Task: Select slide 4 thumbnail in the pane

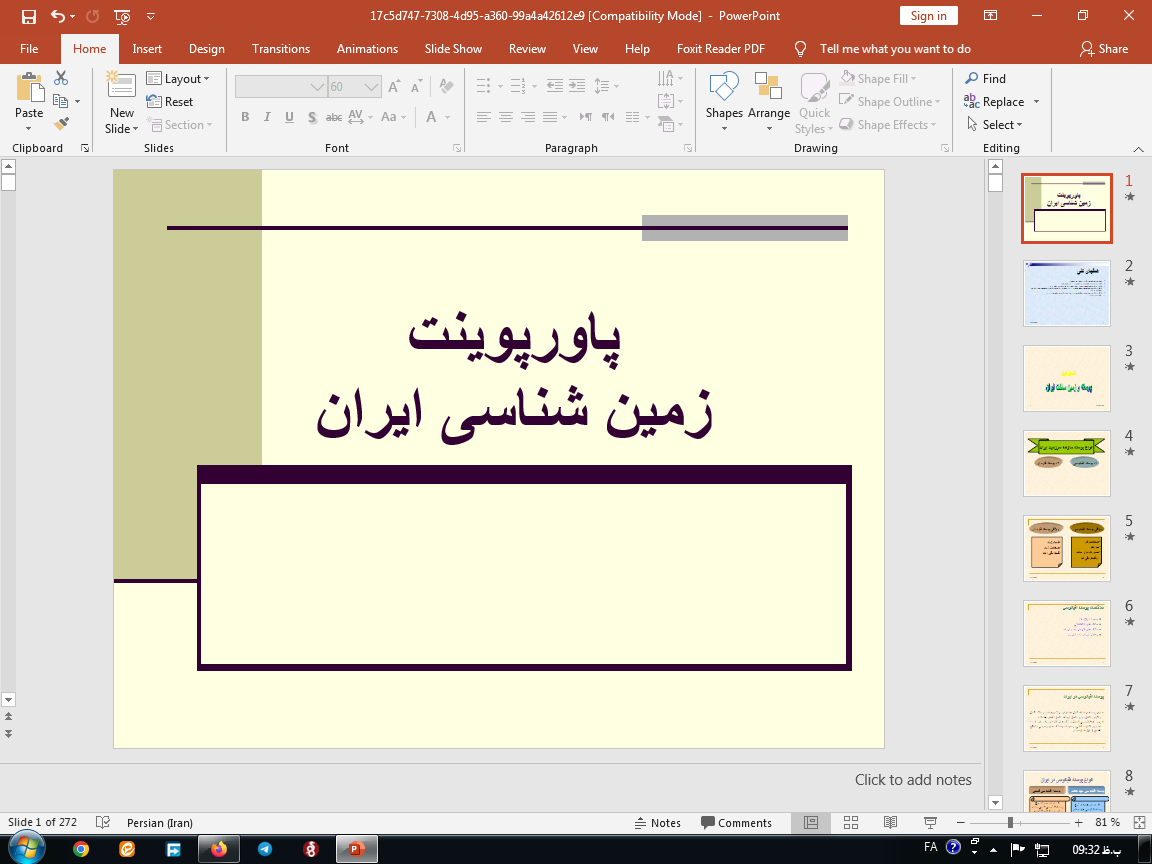Action: click(x=1066, y=463)
